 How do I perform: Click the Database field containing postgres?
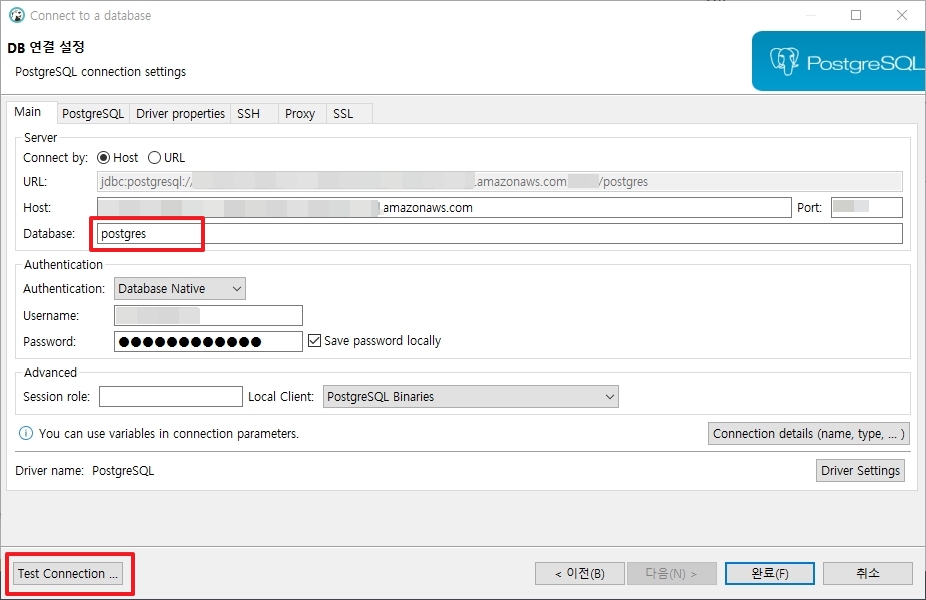pyautogui.click(x=500, y=234)
